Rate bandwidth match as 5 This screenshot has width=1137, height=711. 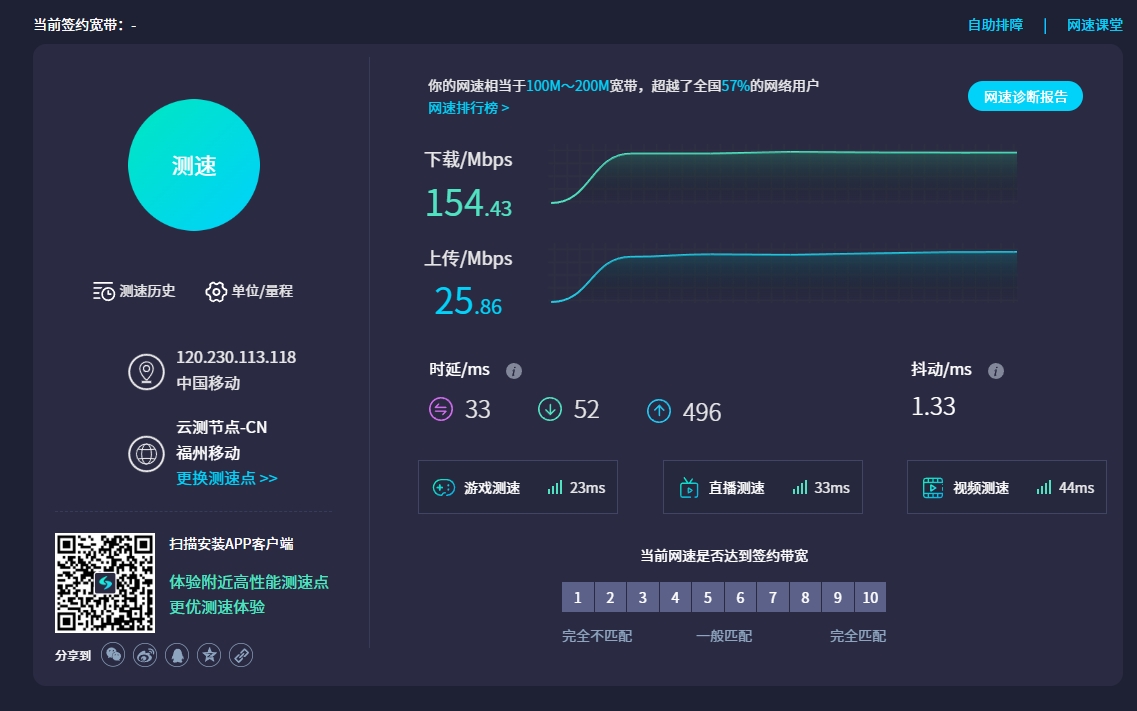(x=708, y=596)
